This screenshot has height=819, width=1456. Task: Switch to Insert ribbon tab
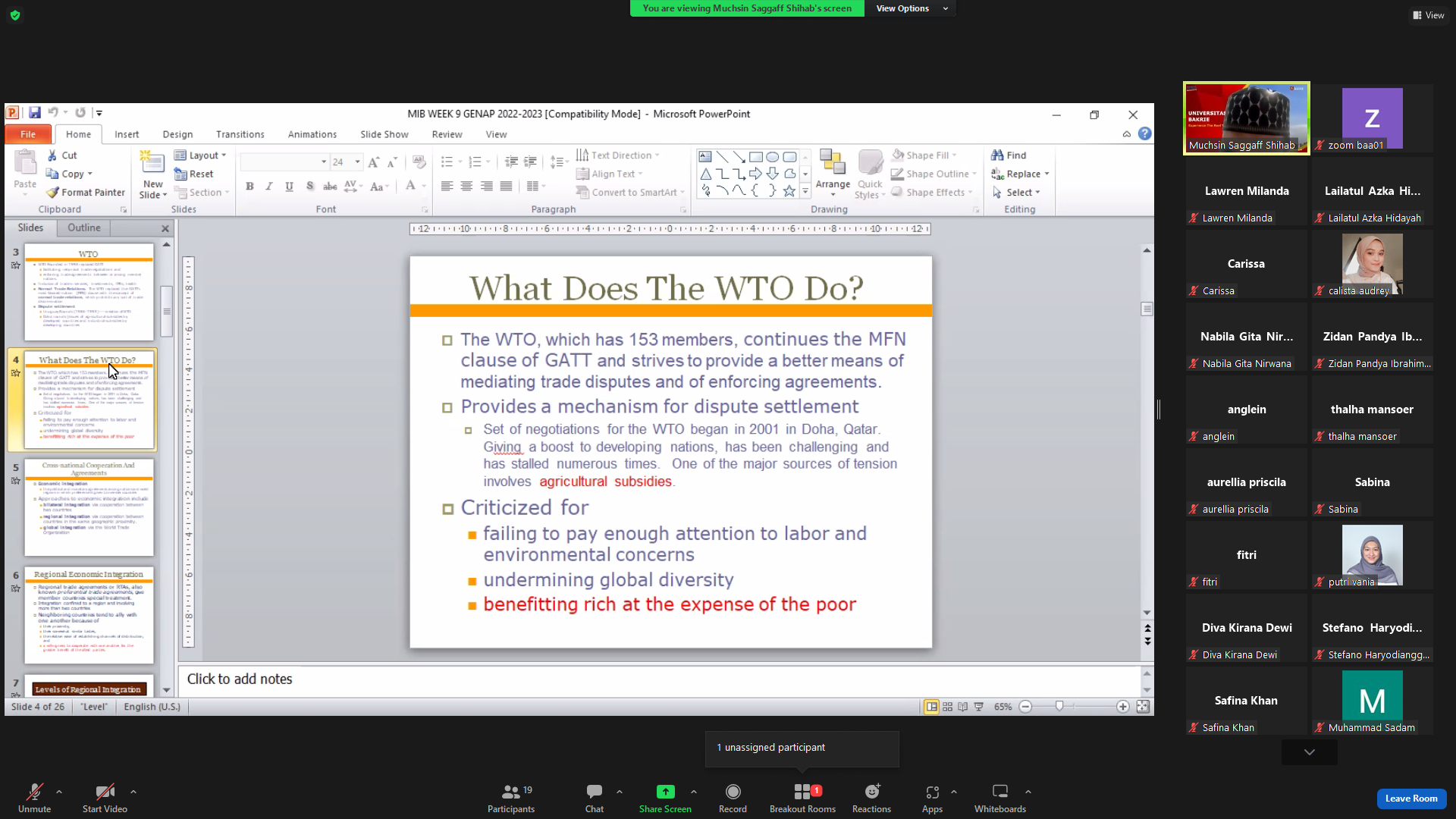(127, 134)
